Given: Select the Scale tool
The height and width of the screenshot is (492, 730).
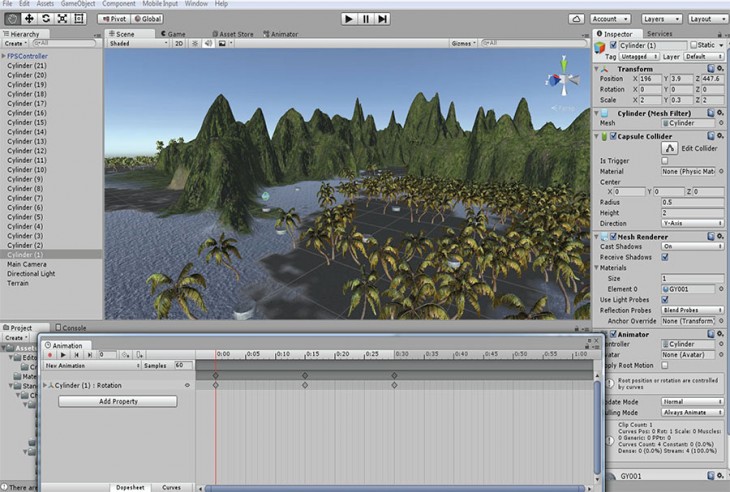Looking at the screenshot, I should (x=64, y=18).
